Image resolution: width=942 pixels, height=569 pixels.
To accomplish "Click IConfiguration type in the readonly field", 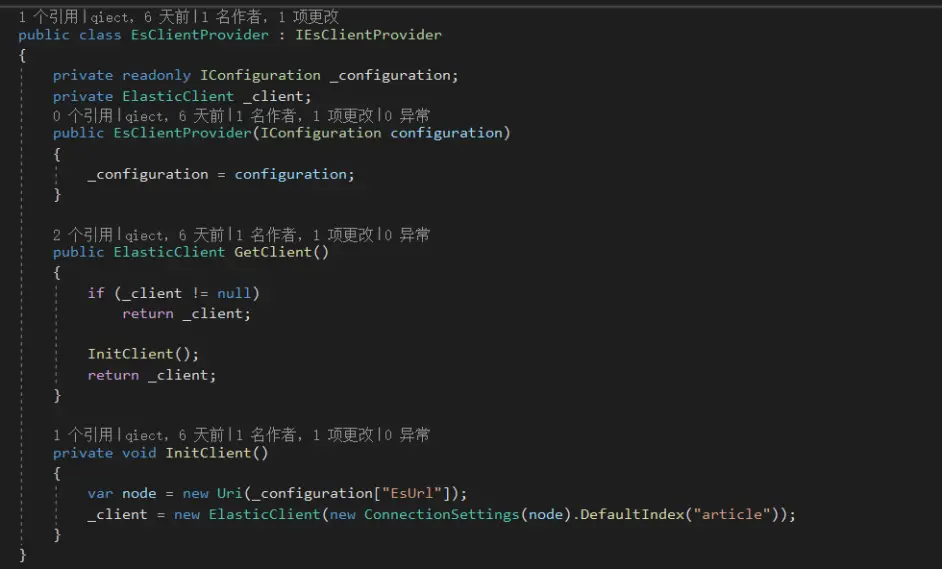I will pos(260,76).
